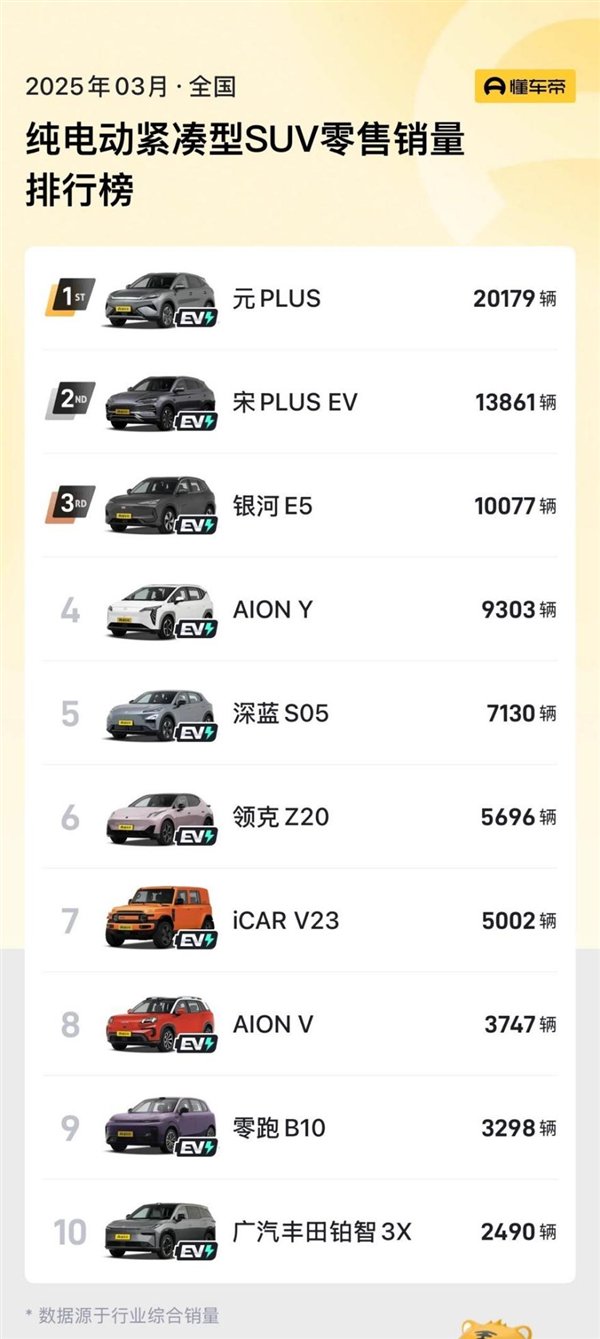Tap the 纯电动紧凑型SUV零售销量 title
Image resolution: width=600 pixels, height=1339 pixels.
click(x=245, y=141)
